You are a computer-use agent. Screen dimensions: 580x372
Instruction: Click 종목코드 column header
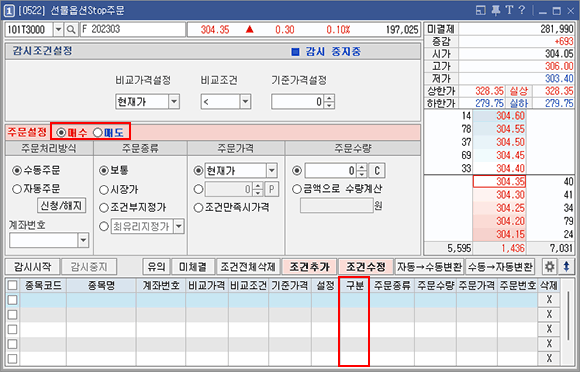[x=43, y=285]
